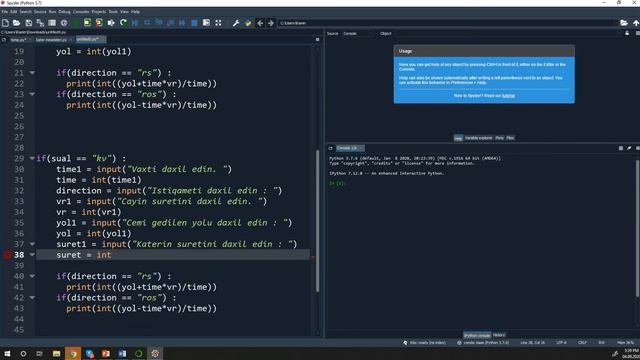
Task: Open file using the folder toolbar icon
Action: coord(16,23)
